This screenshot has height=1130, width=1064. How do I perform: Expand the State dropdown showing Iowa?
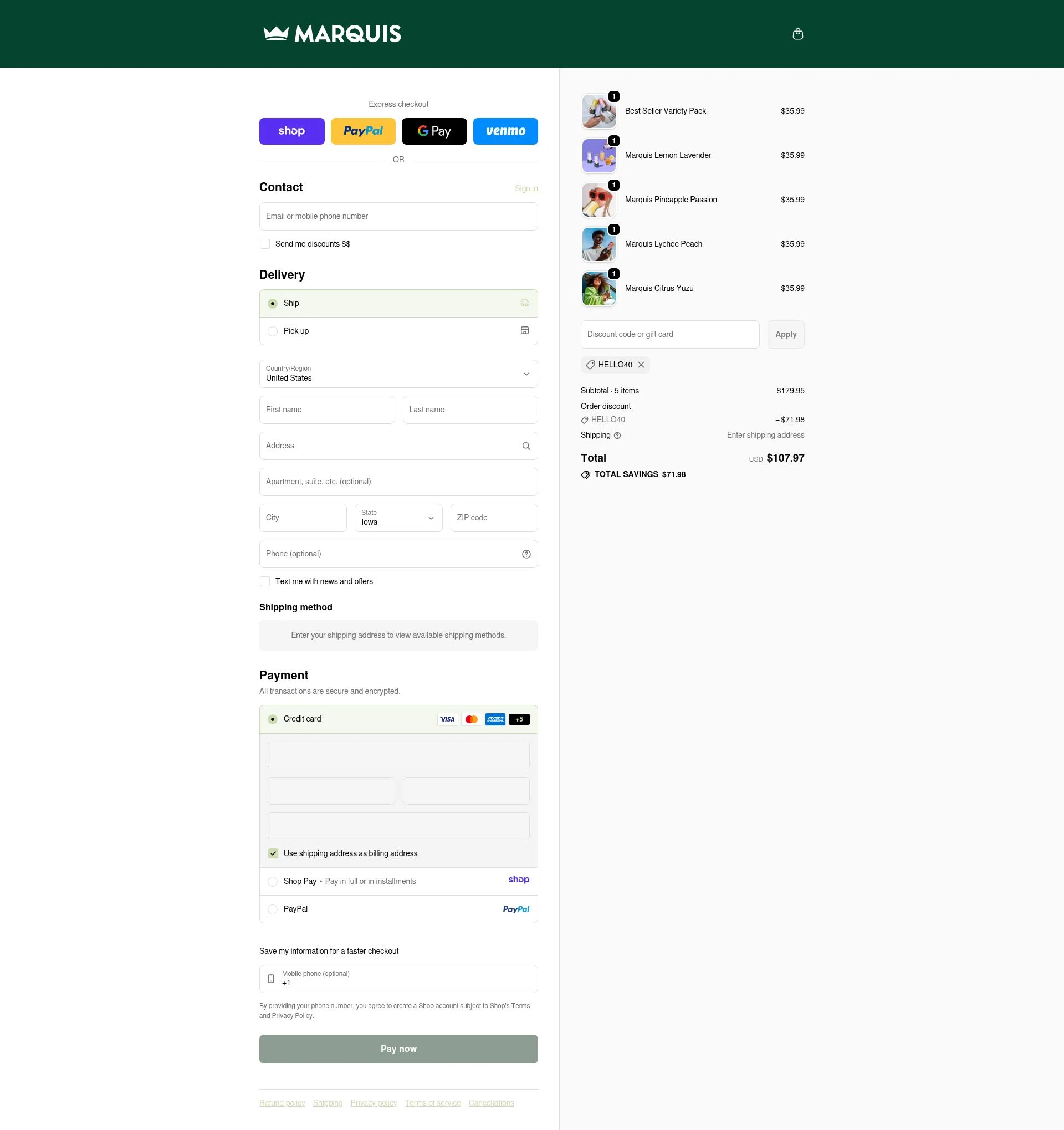(x=398, y=518)
